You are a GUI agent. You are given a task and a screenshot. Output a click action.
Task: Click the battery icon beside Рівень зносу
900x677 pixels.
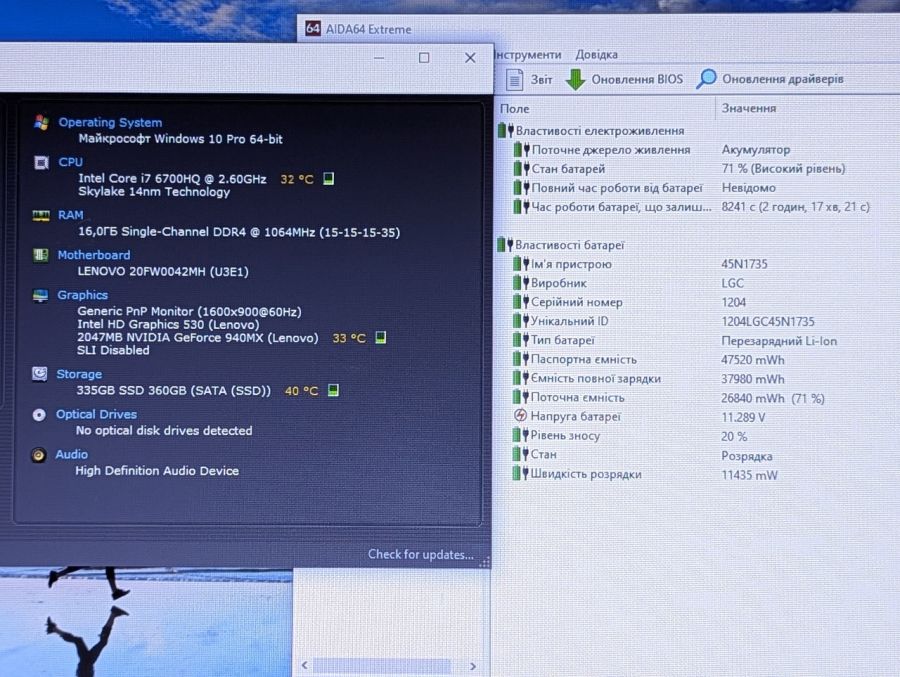coord(521,435)
